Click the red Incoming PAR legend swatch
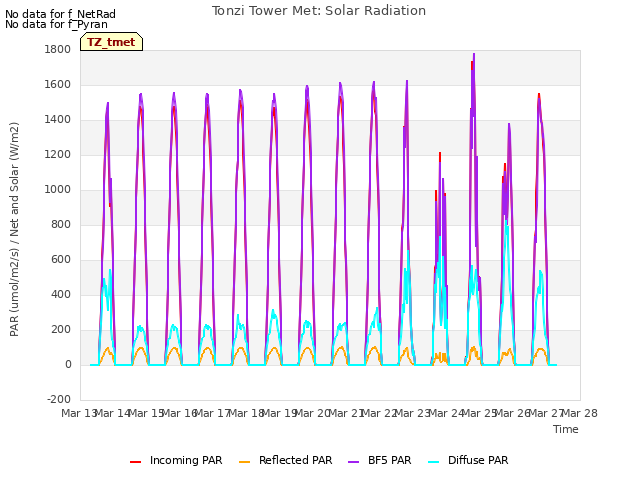Viewport: 640px width, 480px height. tap(135, 462)
